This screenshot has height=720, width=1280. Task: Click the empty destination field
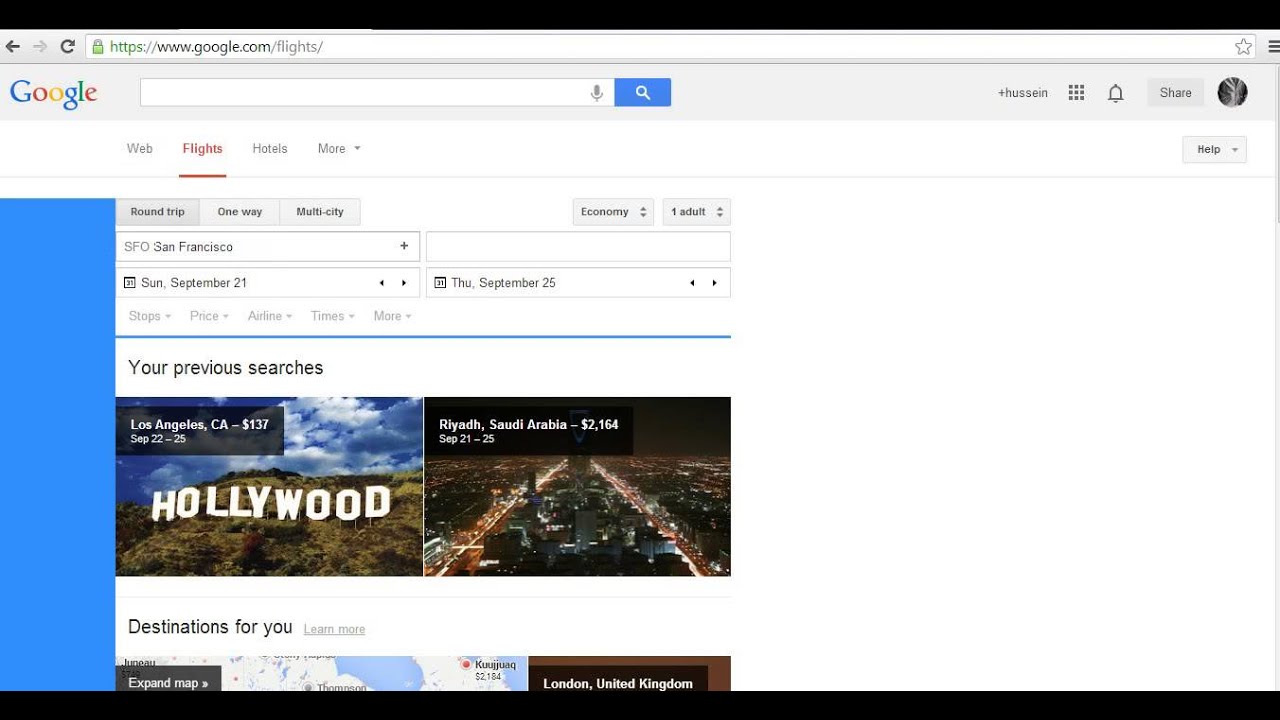pyautogui.click(x=578, y=246)
